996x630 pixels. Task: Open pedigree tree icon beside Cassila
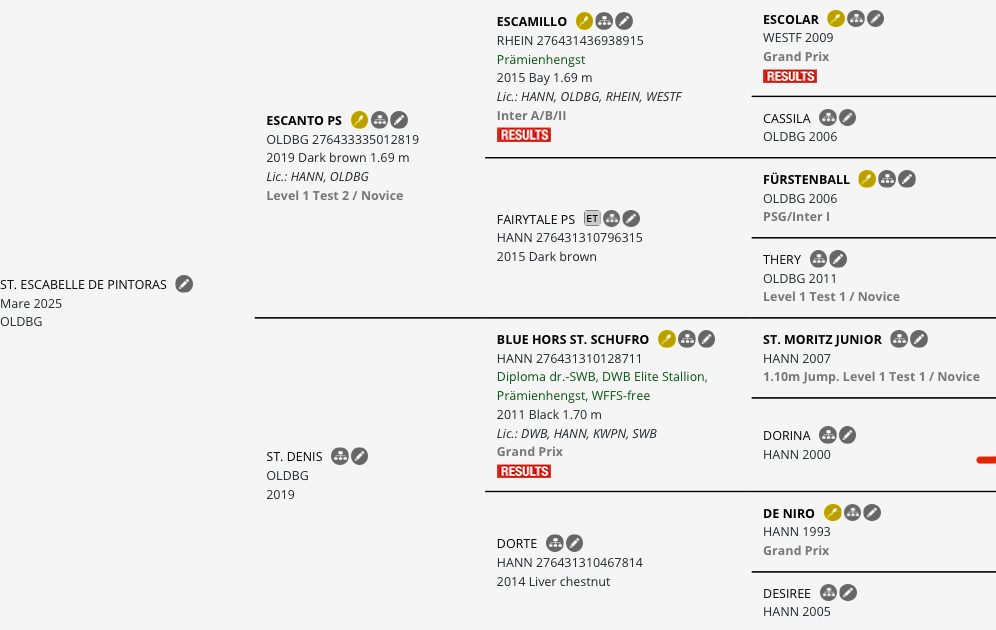point(828,117)
